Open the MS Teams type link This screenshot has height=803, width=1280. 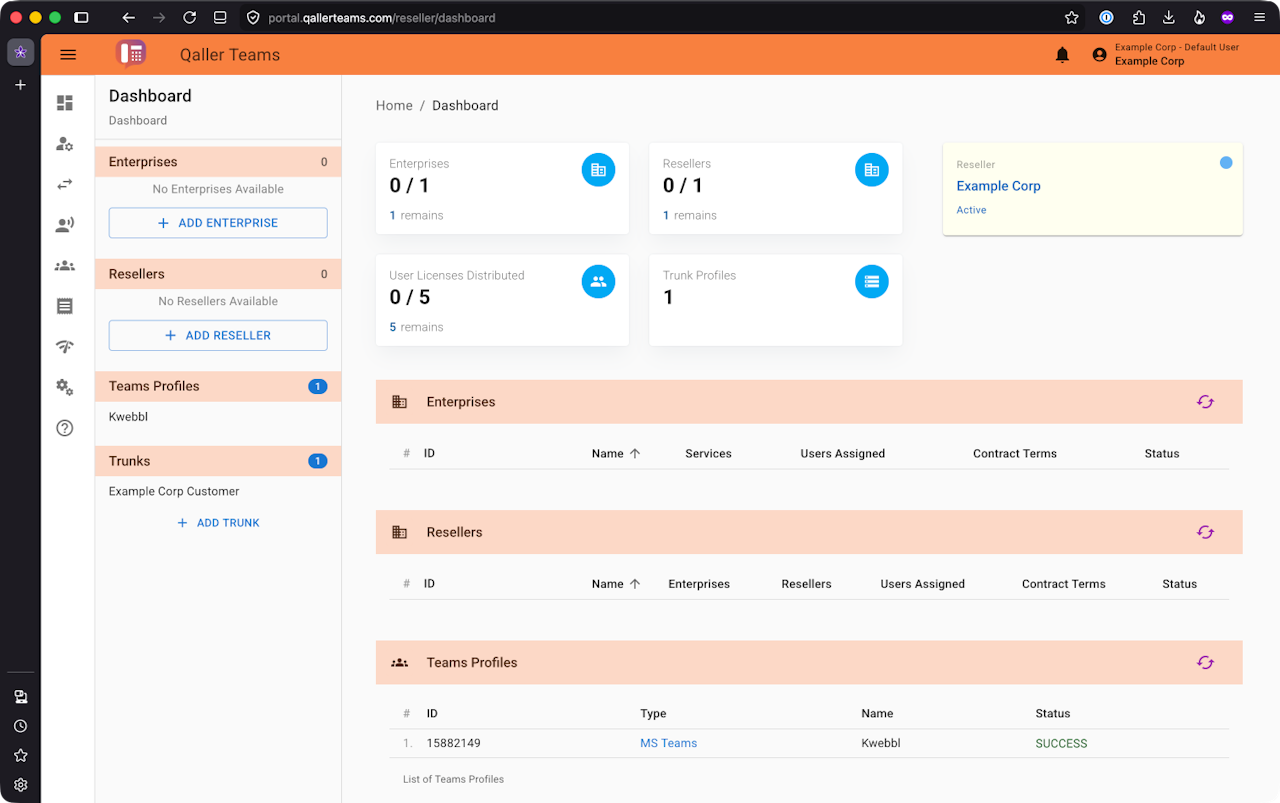point(668,744)
